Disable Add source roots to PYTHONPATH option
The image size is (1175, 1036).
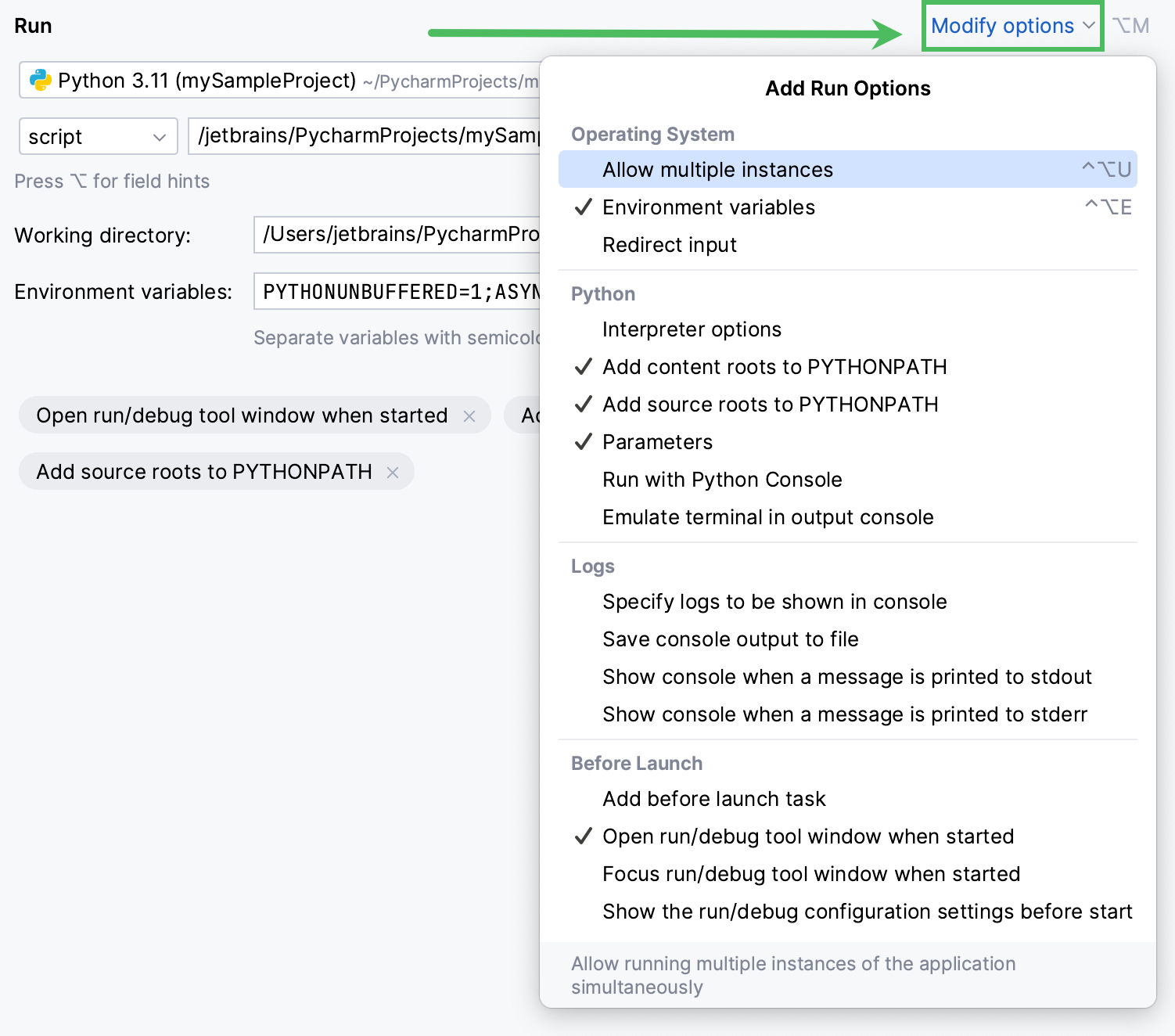tap(770, 404)
